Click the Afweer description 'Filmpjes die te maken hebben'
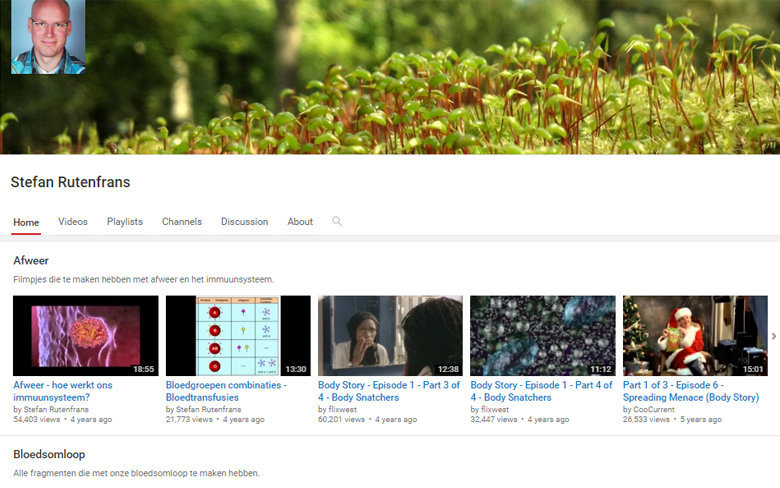The width and height of the screenshot is (780, 488). (143, 280)
